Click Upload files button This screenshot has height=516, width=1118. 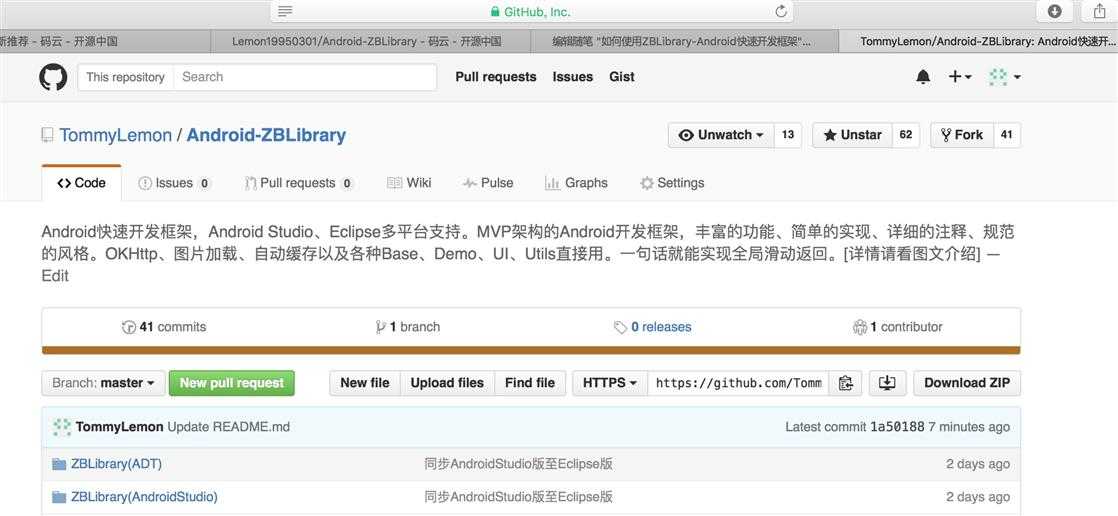point(447,383)
